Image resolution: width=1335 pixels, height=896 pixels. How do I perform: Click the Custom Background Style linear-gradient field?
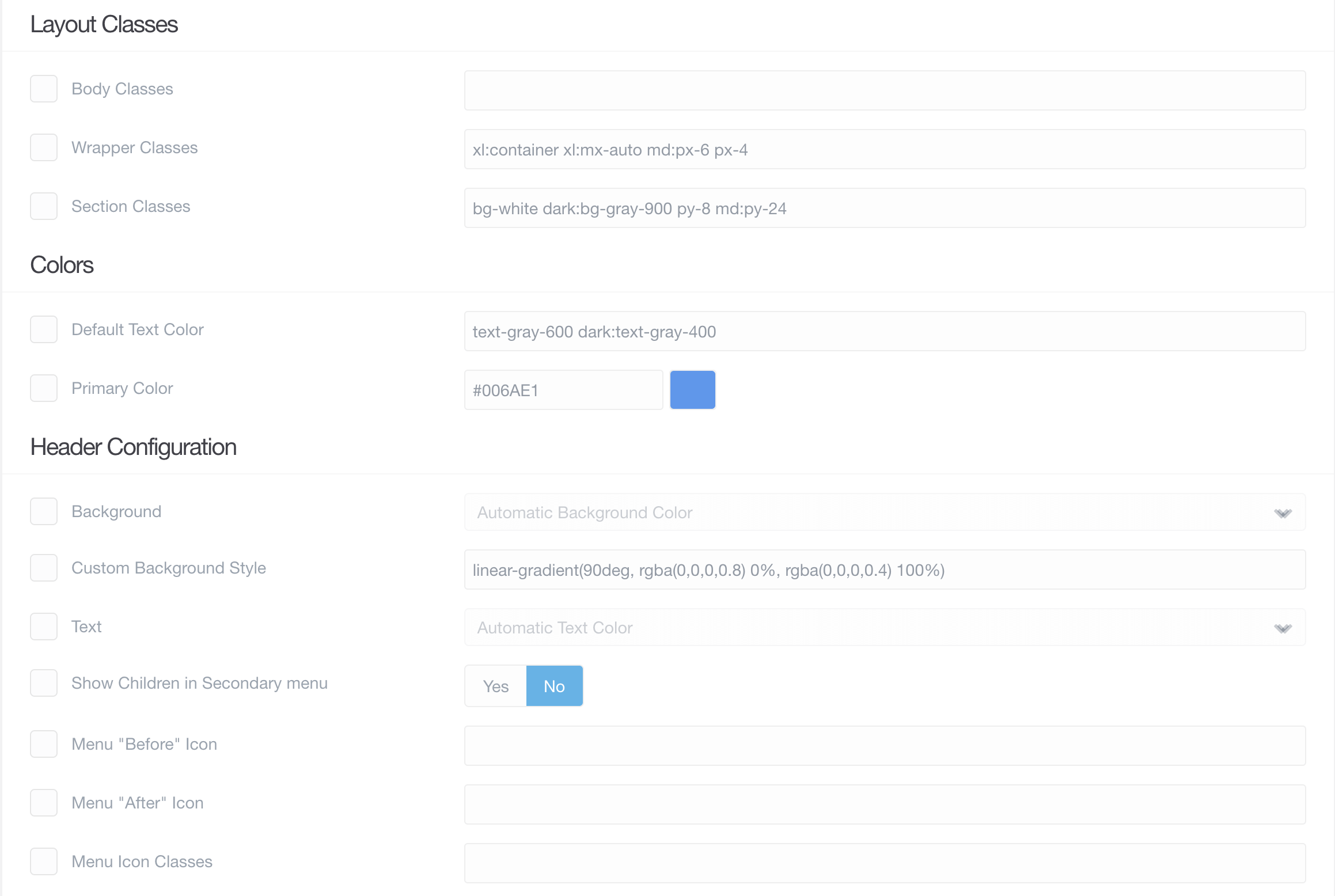click(x=885, y=570)
